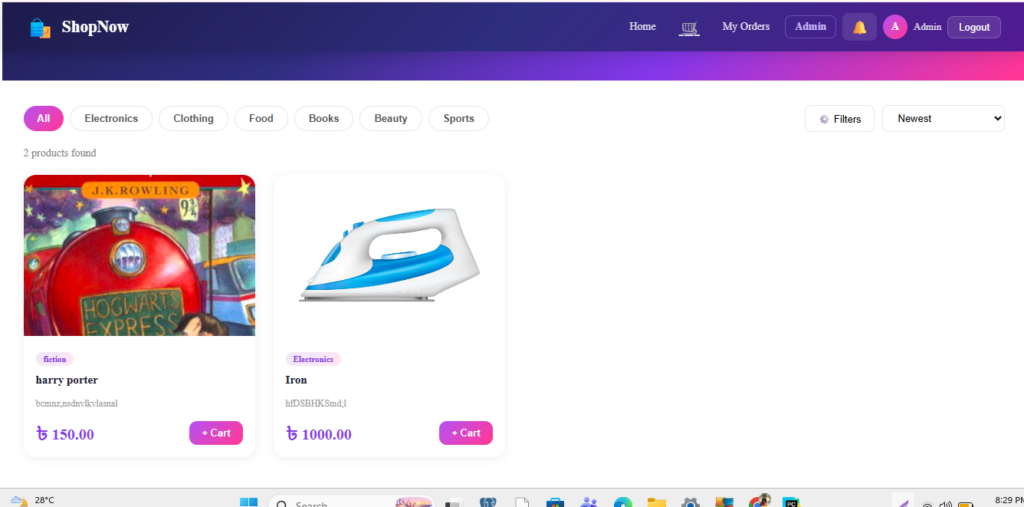Select the All category filter
The image size is (1024, 507).
point(43,118)
